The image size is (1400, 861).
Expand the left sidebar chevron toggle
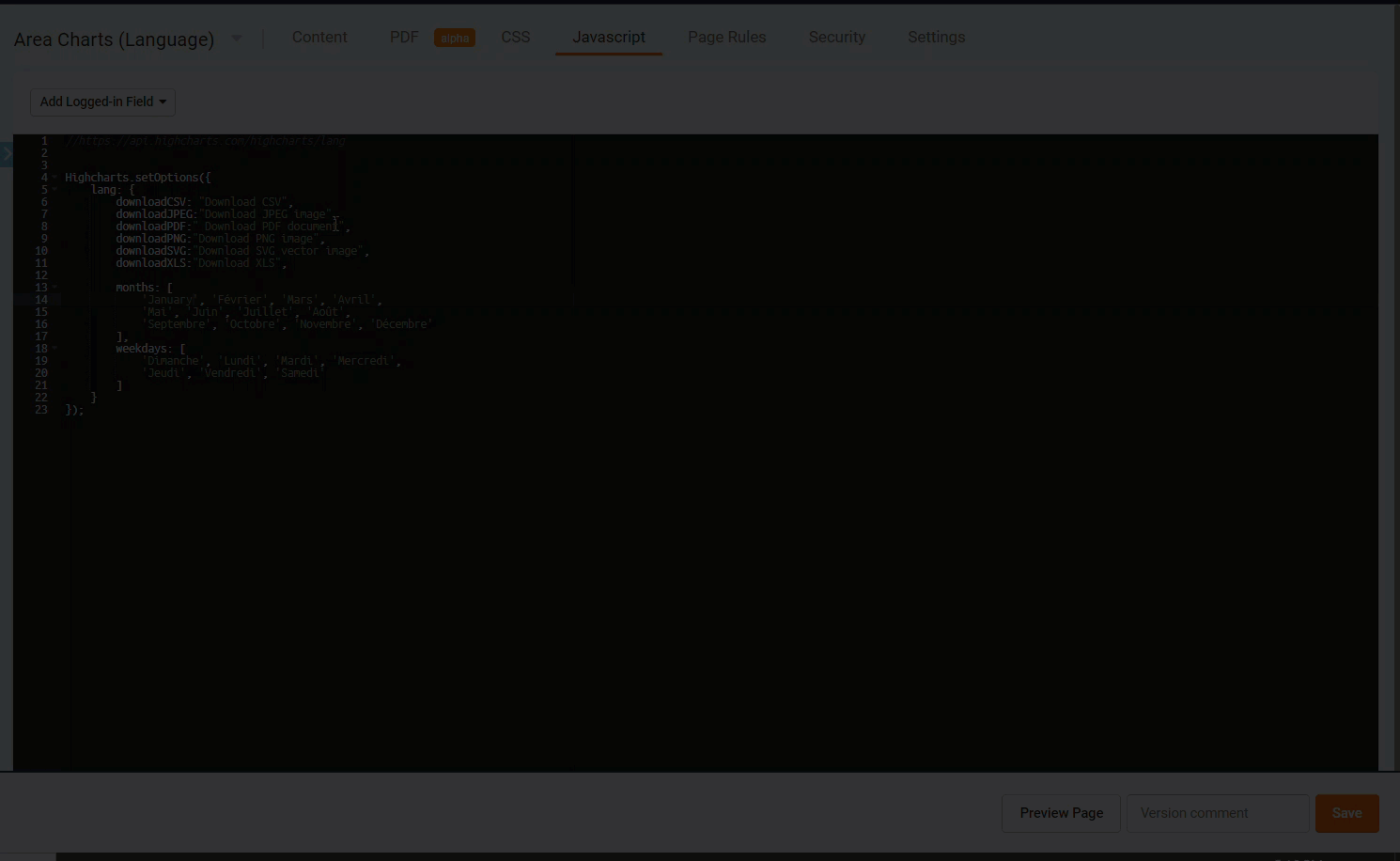[x=6, y=154]
